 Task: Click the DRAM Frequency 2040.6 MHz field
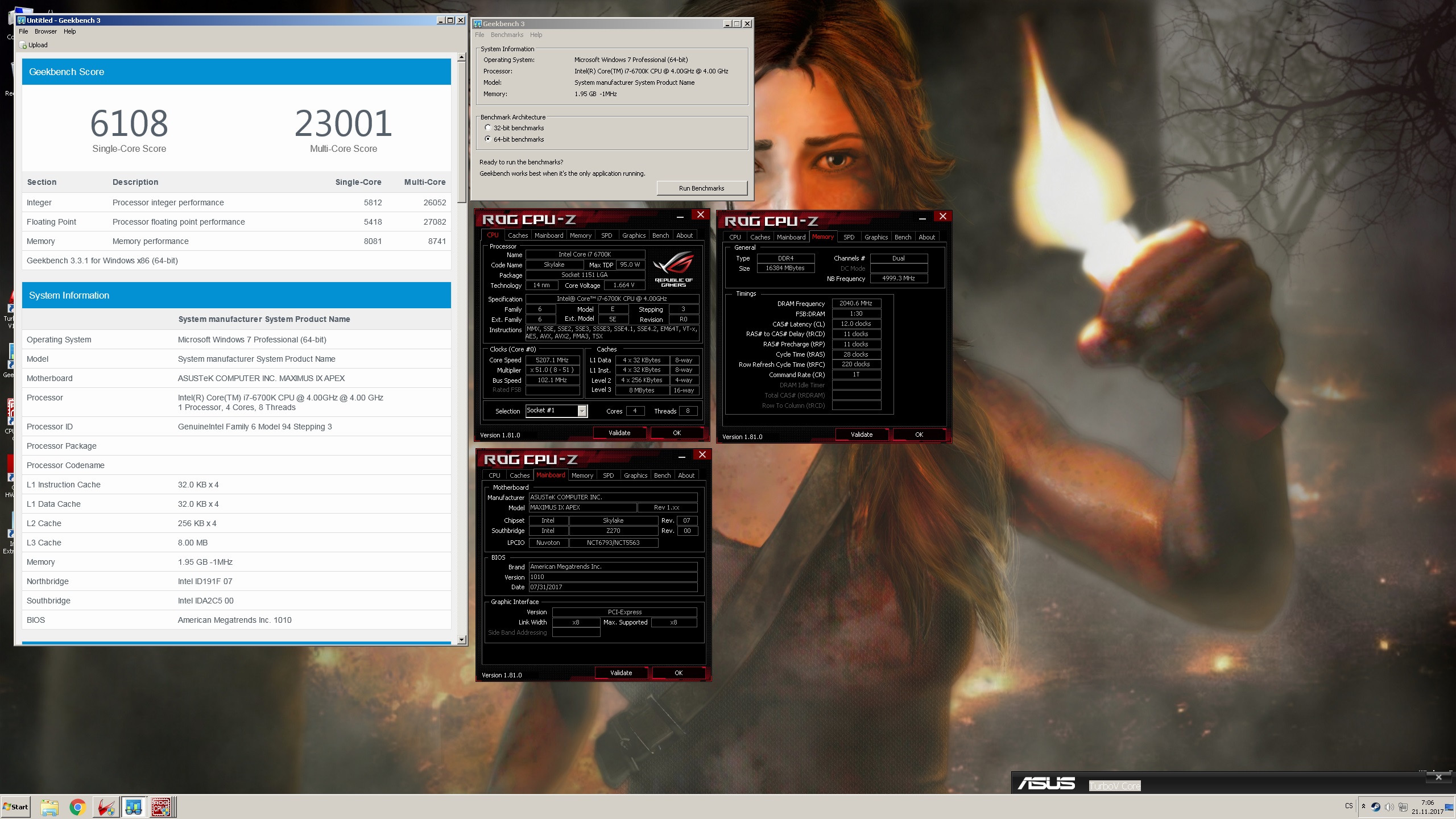click(x=856, y=304)
